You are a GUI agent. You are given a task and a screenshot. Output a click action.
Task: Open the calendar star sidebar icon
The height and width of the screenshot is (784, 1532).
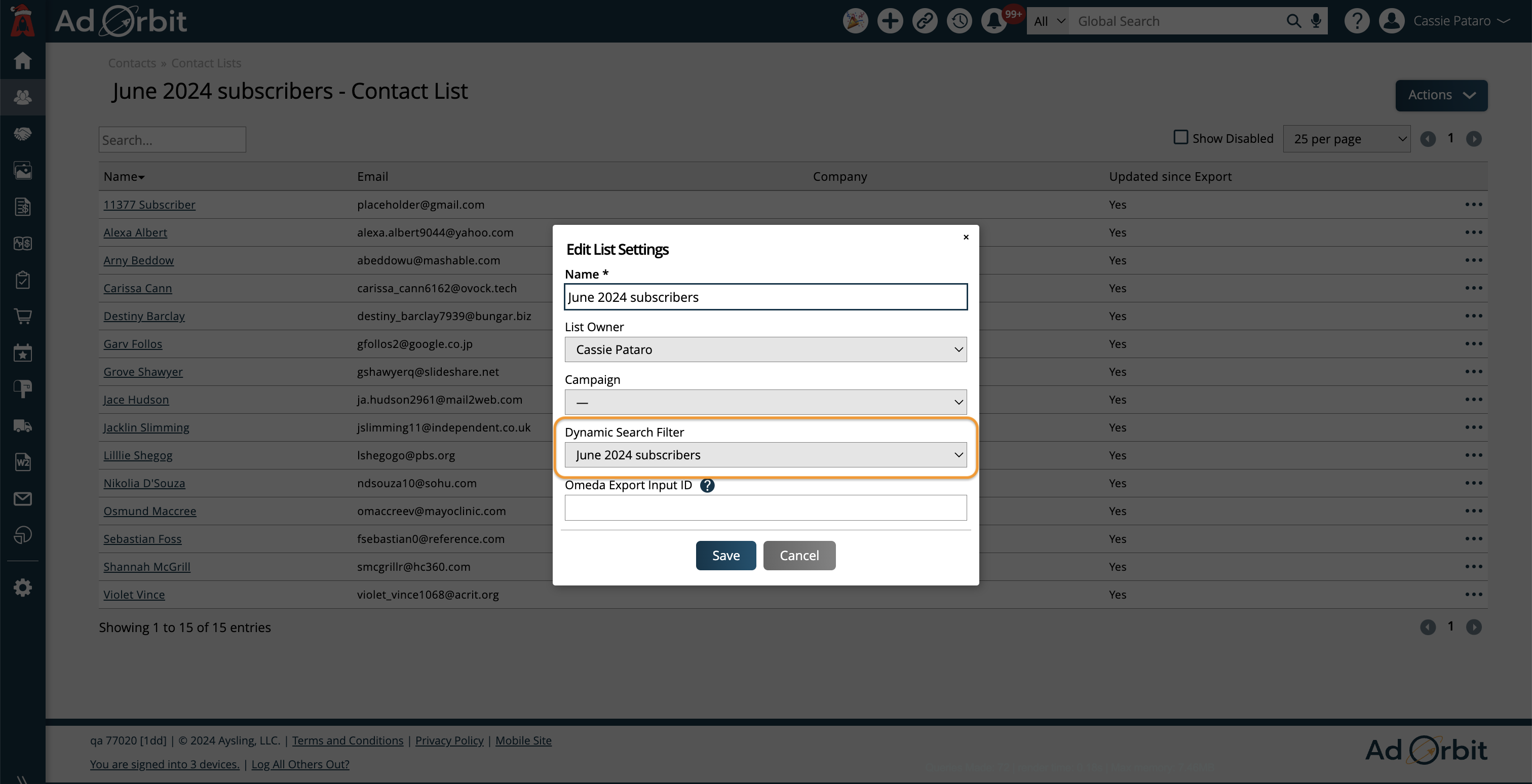tap(23, 352)
